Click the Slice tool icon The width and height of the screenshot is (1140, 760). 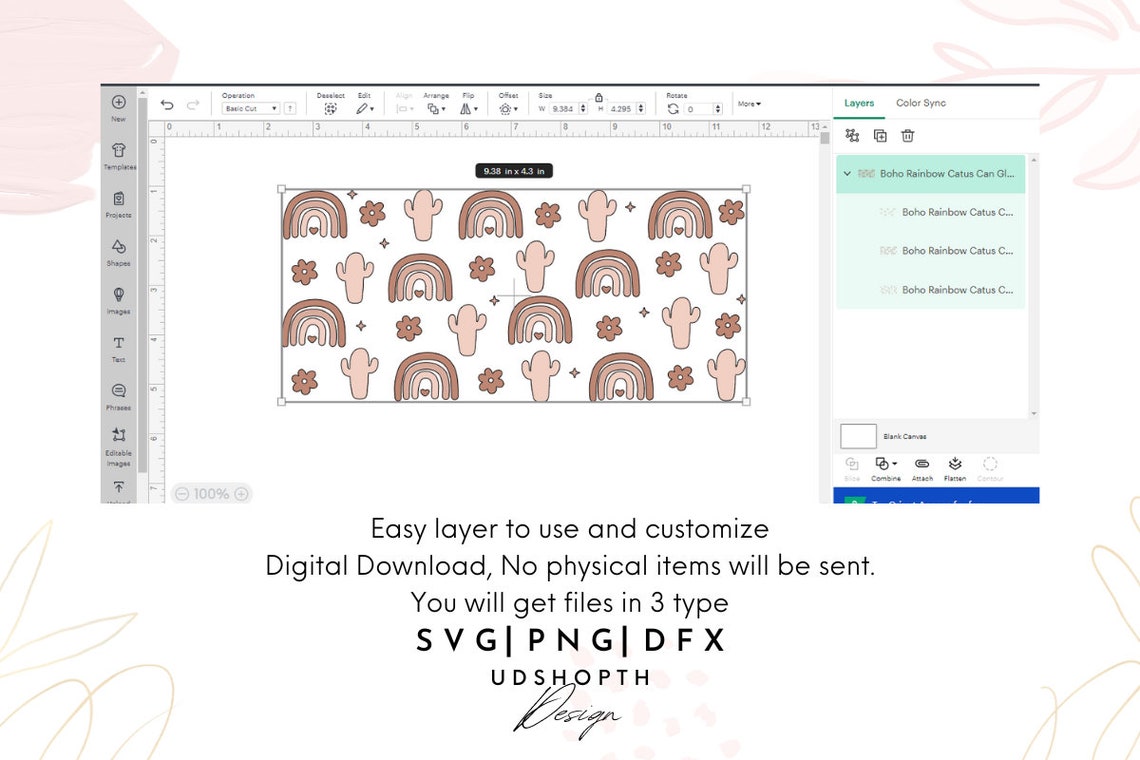pyautogui.click(x=852, y=464)
